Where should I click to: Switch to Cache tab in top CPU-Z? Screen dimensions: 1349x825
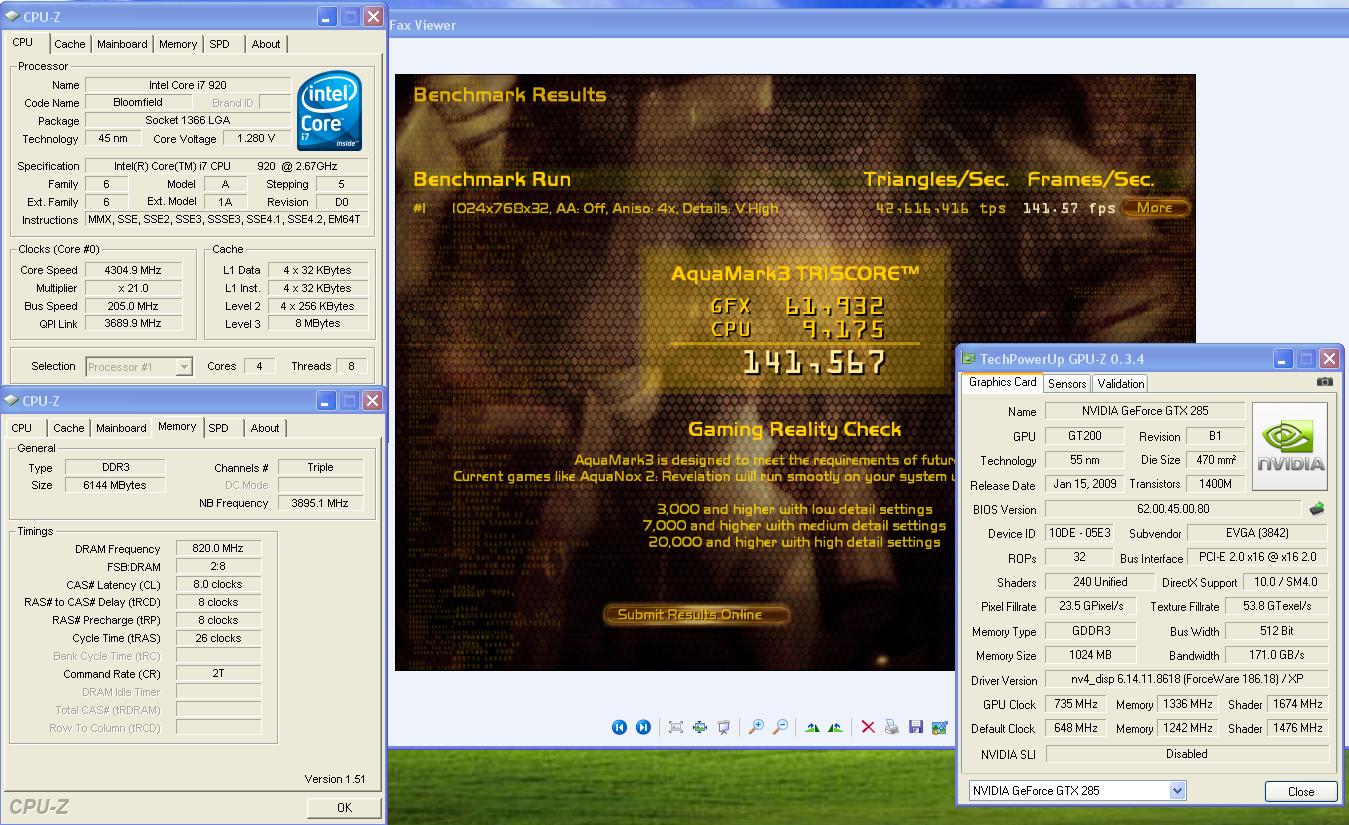coord(70,44)
